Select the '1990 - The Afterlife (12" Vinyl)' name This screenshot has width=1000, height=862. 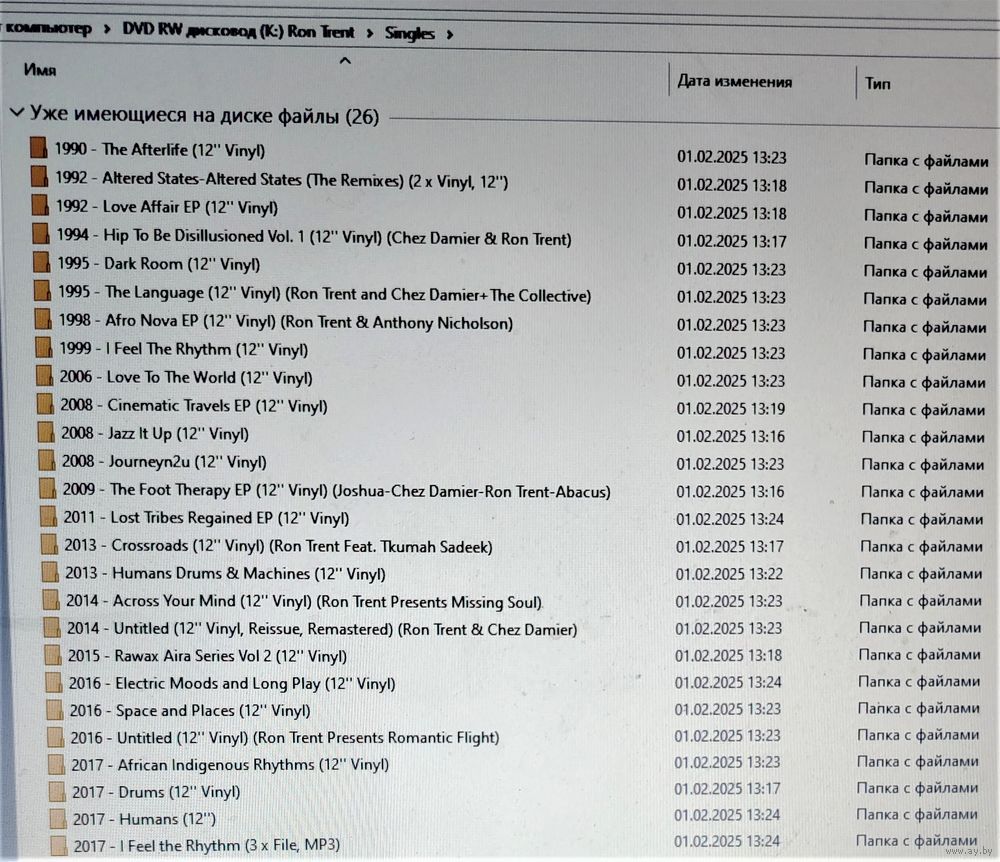tap(159, 150)
